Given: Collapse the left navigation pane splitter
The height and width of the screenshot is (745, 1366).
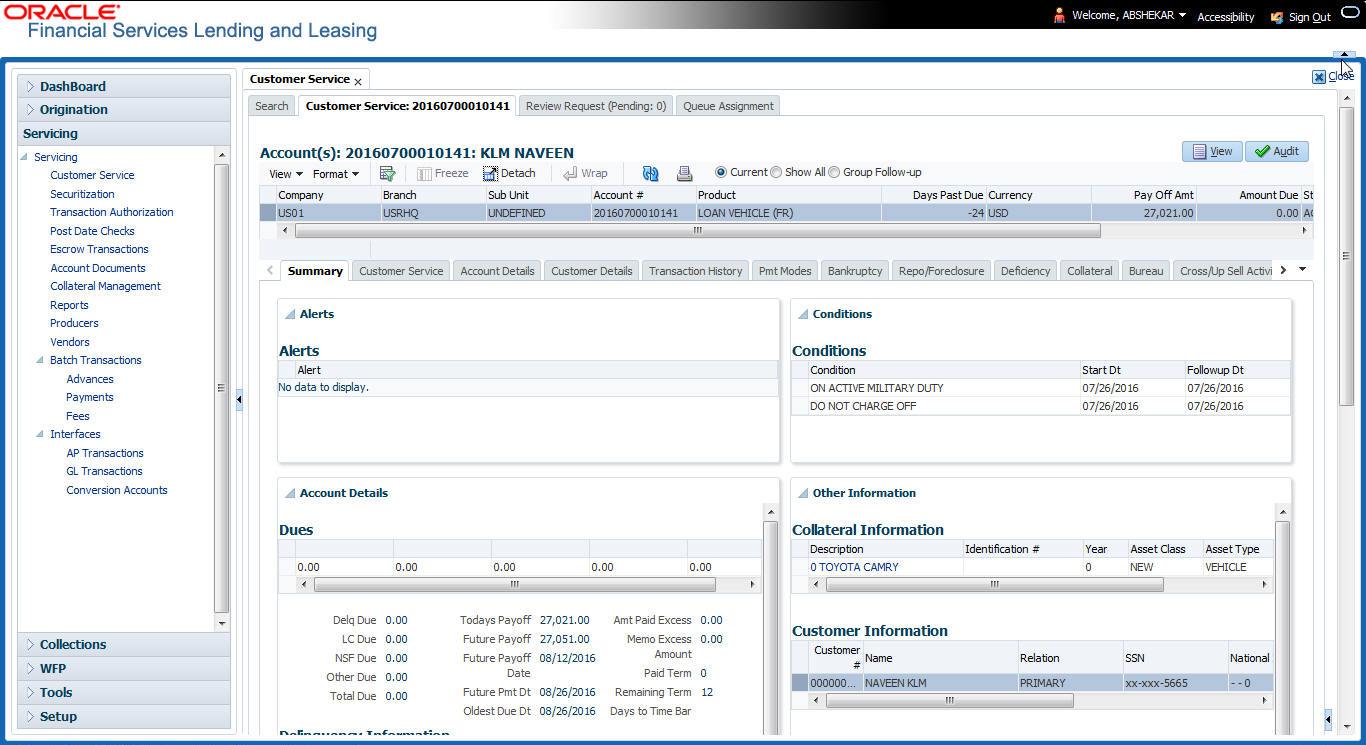Looking at the screenshot, I should click(239, 400).
